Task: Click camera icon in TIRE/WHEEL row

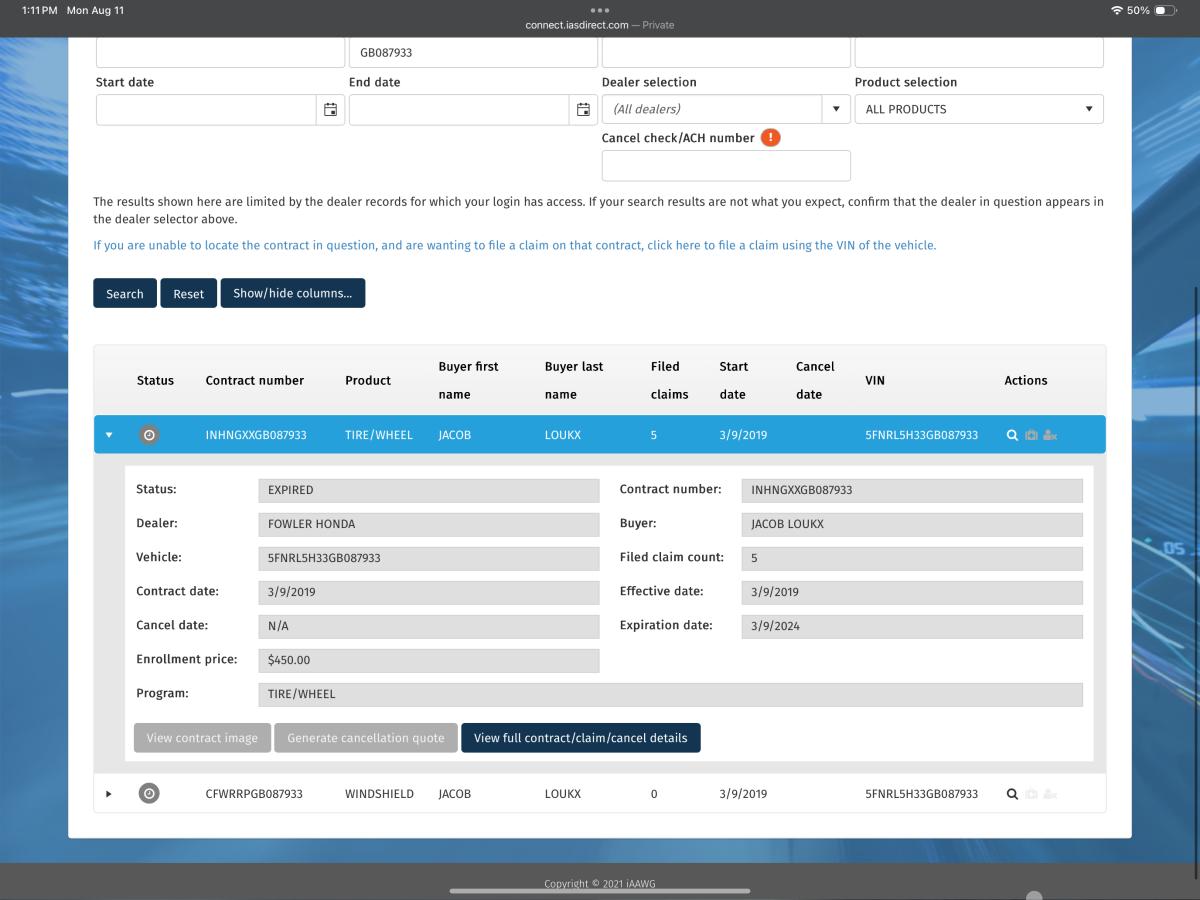Action: click(1031, 435)
